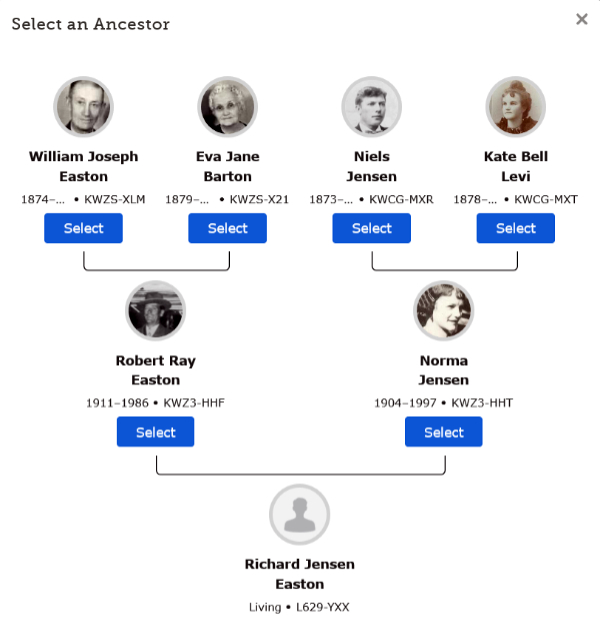This screenshot has width=600, height=617.
Task: Click Eva Jane Barton's portrait photo
Action: [228, 107]
